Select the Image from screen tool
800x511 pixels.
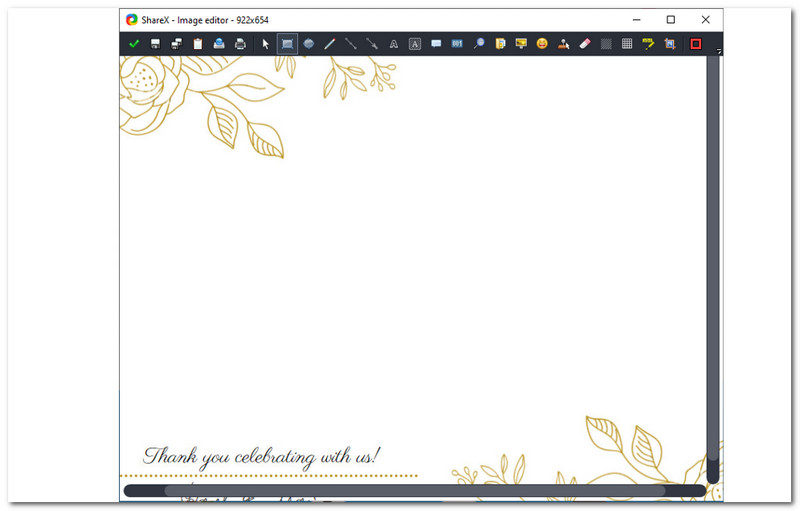pos(521,44)
